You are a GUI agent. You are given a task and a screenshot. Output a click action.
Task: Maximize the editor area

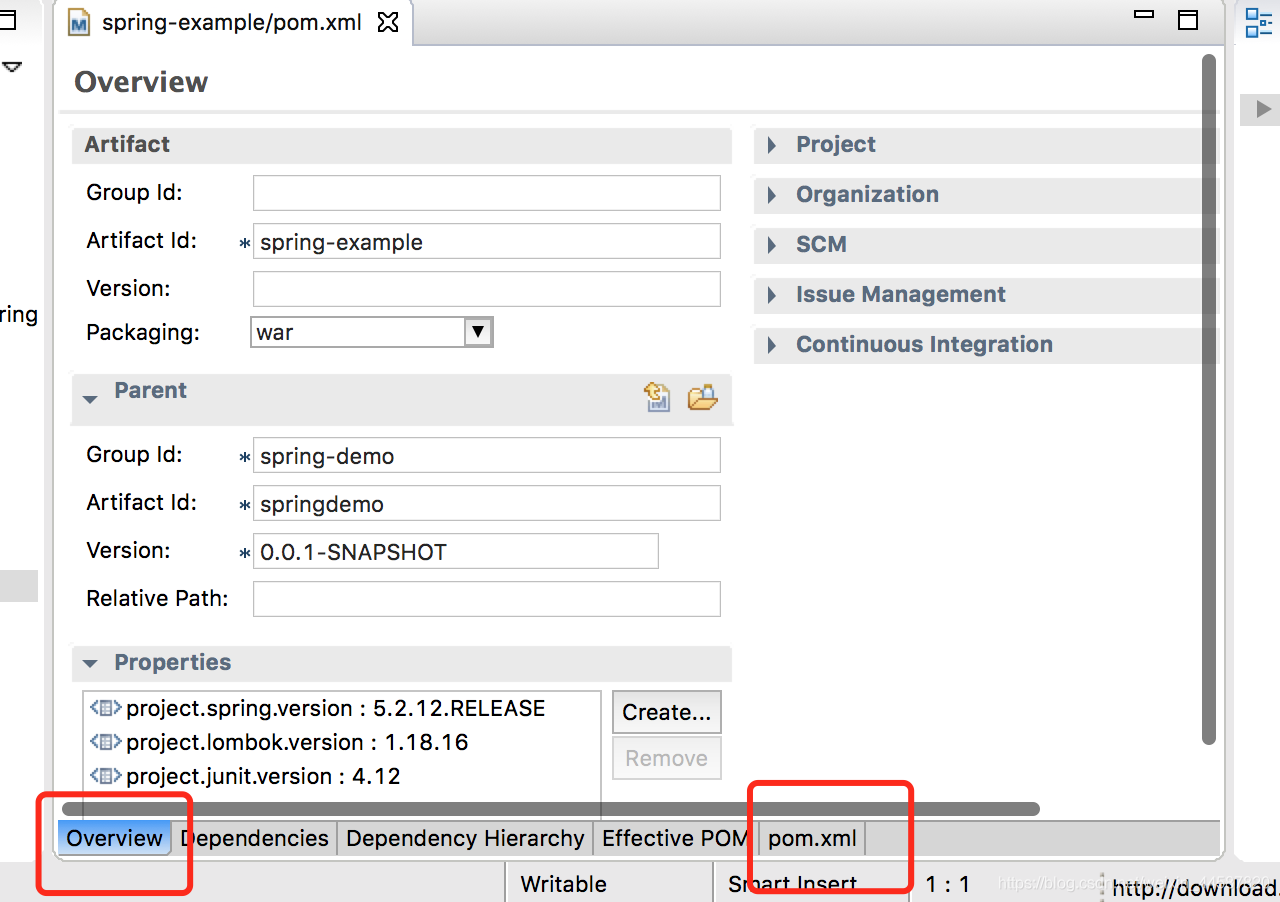click(x=1188, y=19)
